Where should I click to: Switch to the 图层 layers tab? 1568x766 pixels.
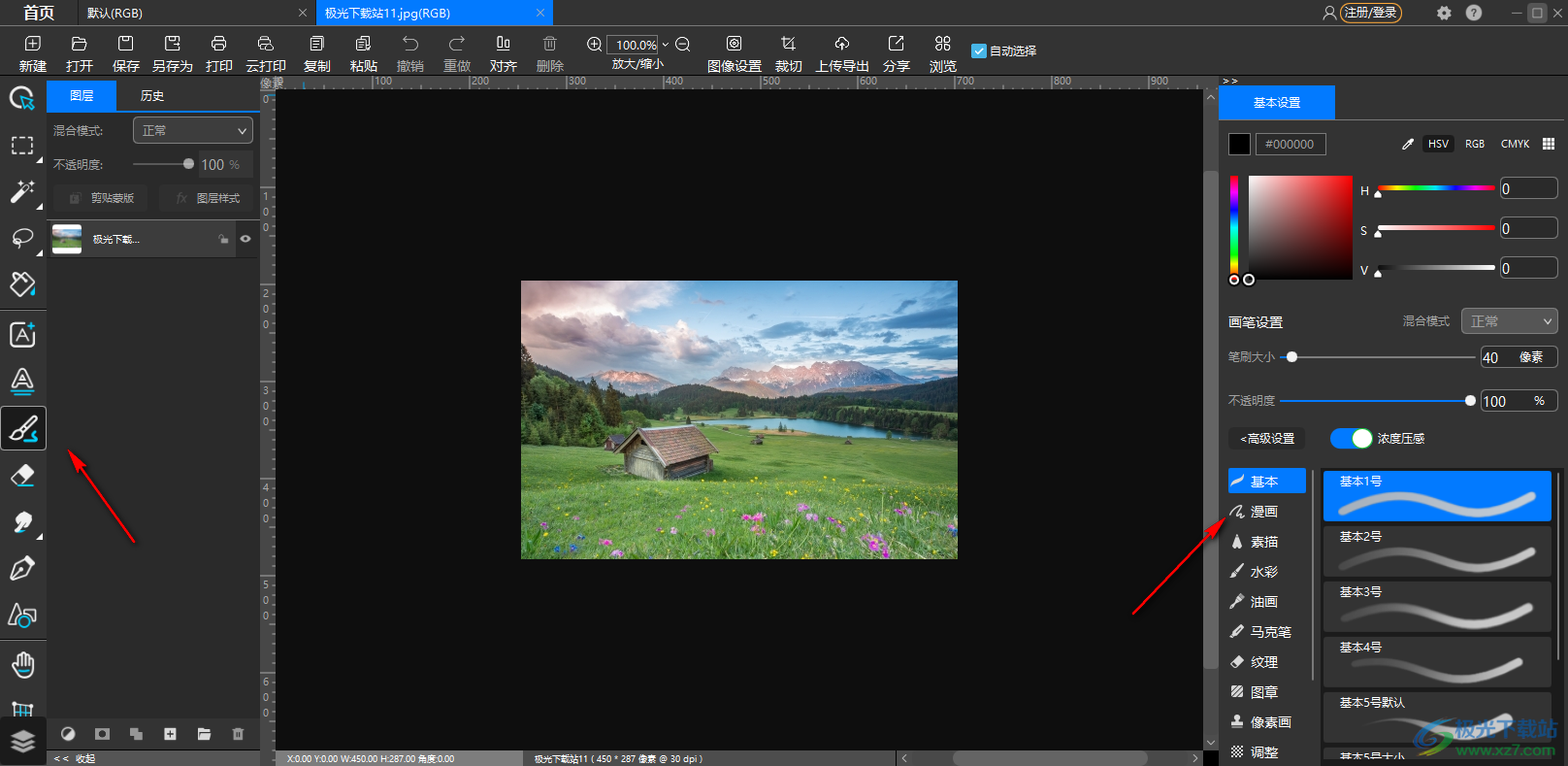[82, 95]
